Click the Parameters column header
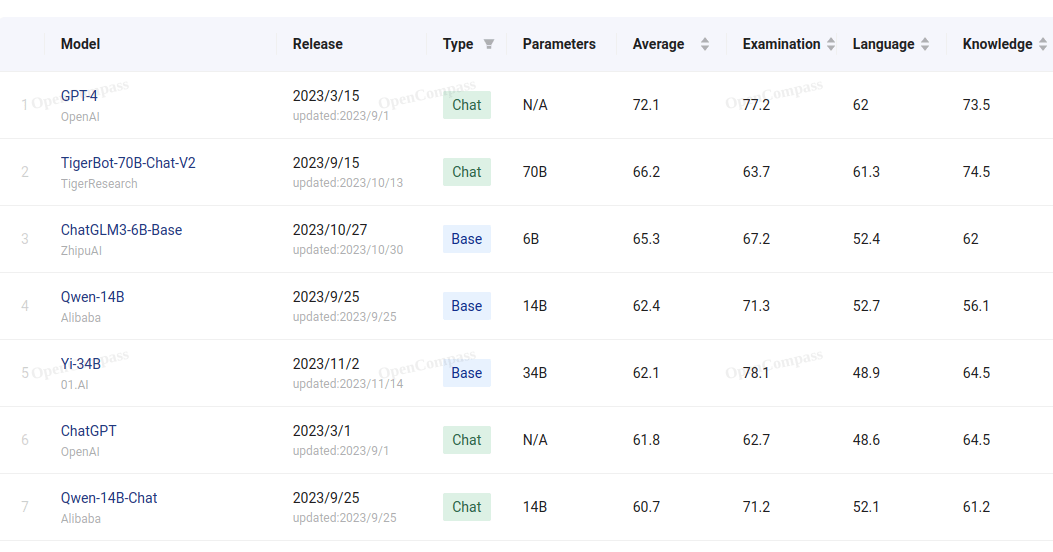Image resolution: width=1053 pixels, height=552 pixels. click(x=559, y=44)
